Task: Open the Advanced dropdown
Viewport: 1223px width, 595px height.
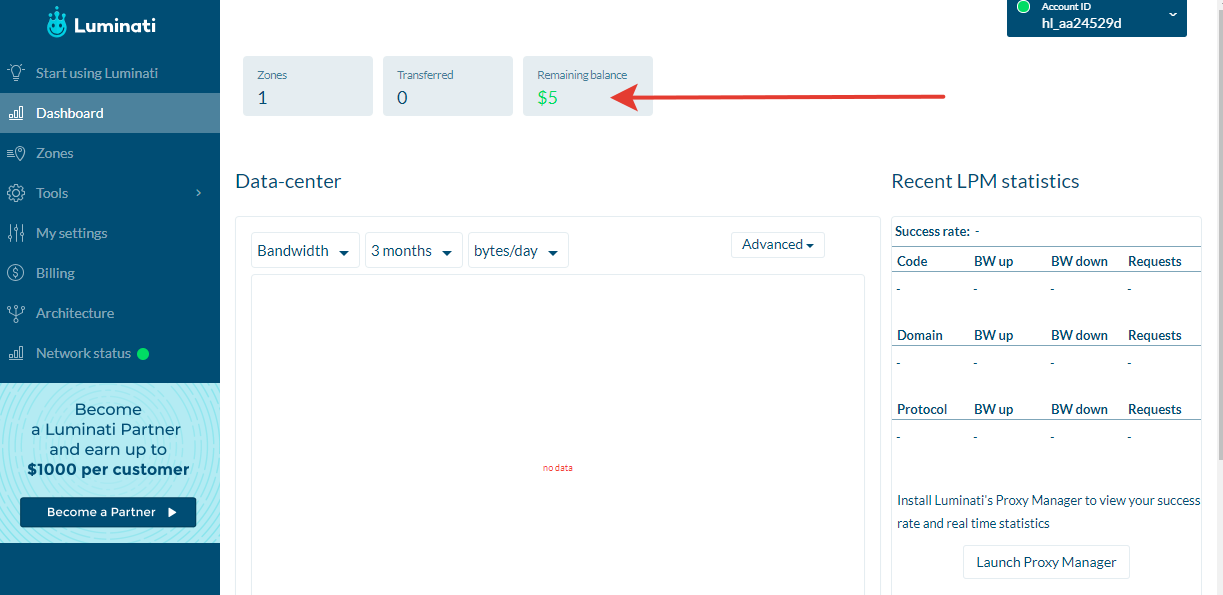Action: pos(778,244)
